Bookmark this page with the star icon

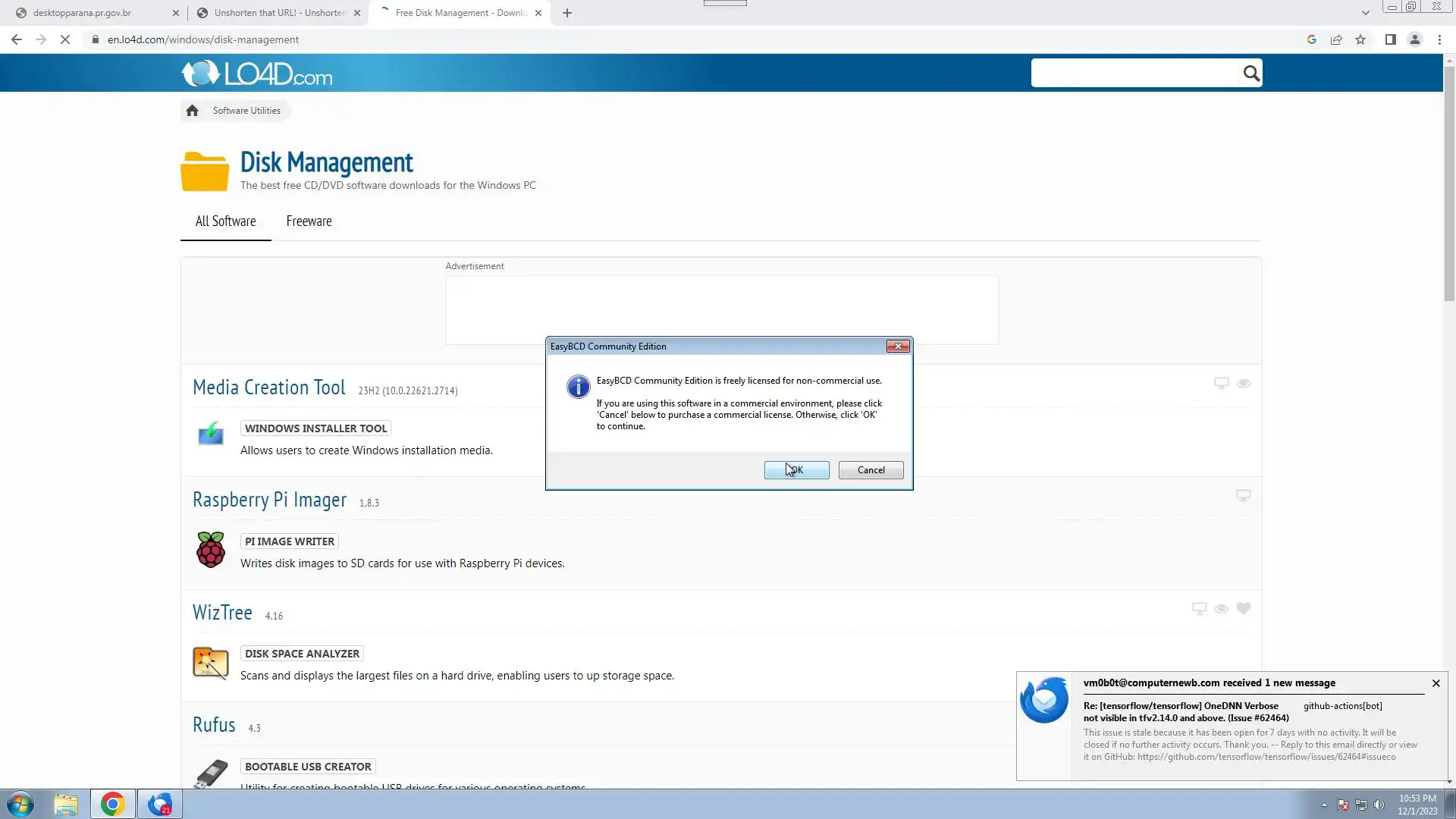coord(1360,39)
